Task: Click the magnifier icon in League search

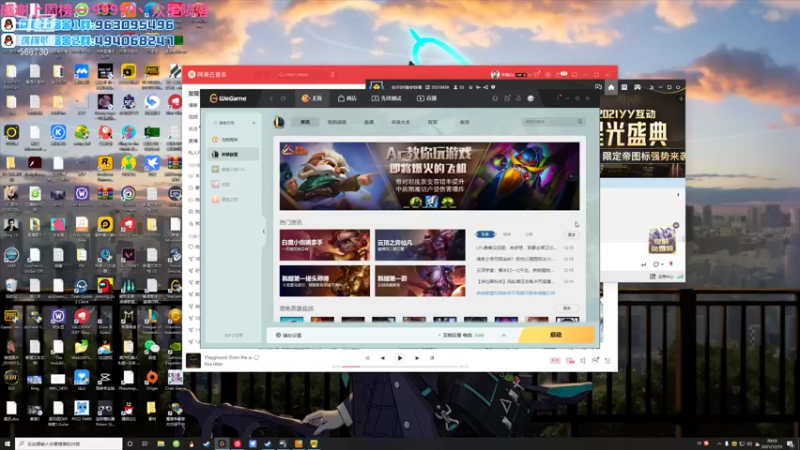Action: tap(580, 122)
